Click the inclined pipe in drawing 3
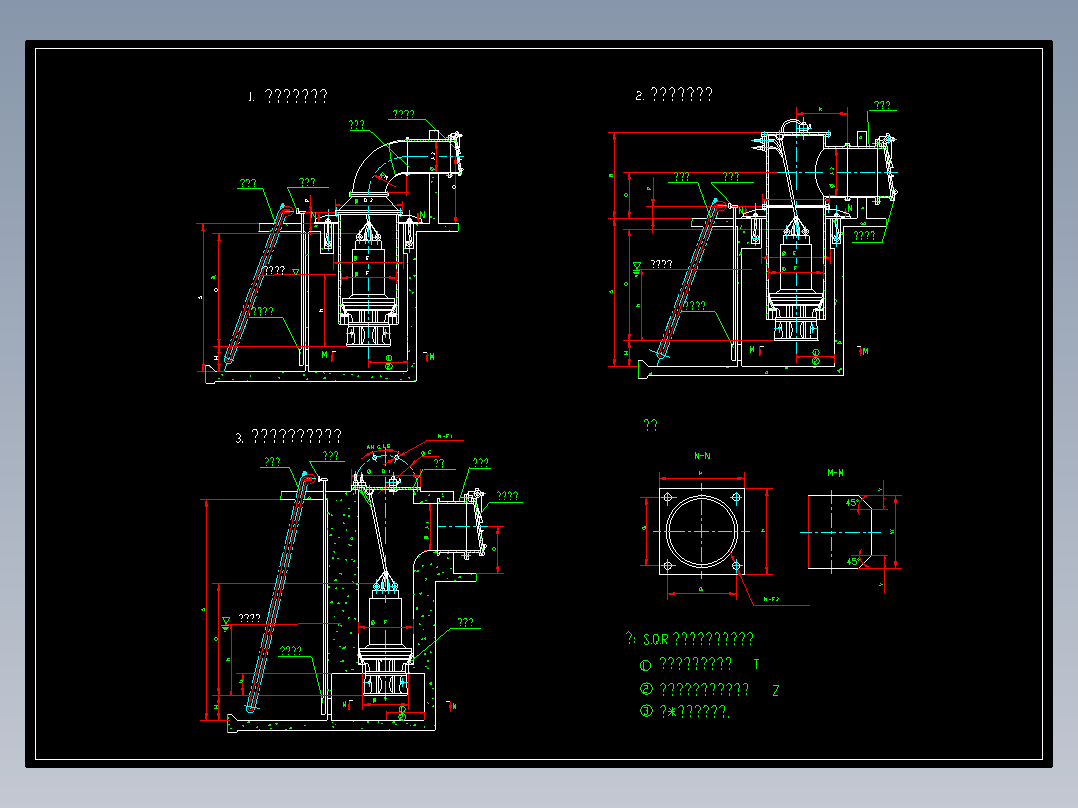The height and width of the screenshot is (808, 1078). pos(279,591)
